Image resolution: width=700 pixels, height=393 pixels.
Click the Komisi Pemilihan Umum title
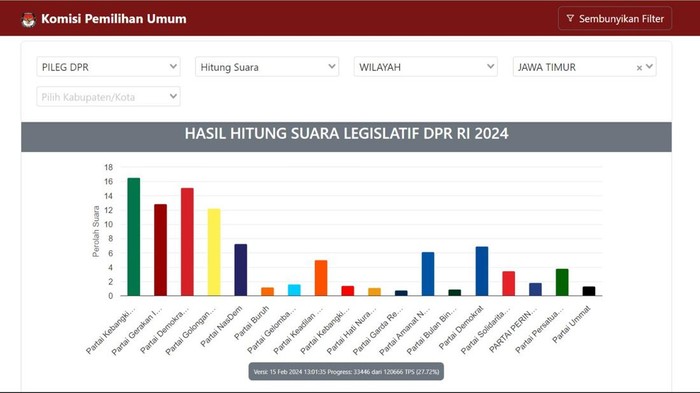click(114, 19)
